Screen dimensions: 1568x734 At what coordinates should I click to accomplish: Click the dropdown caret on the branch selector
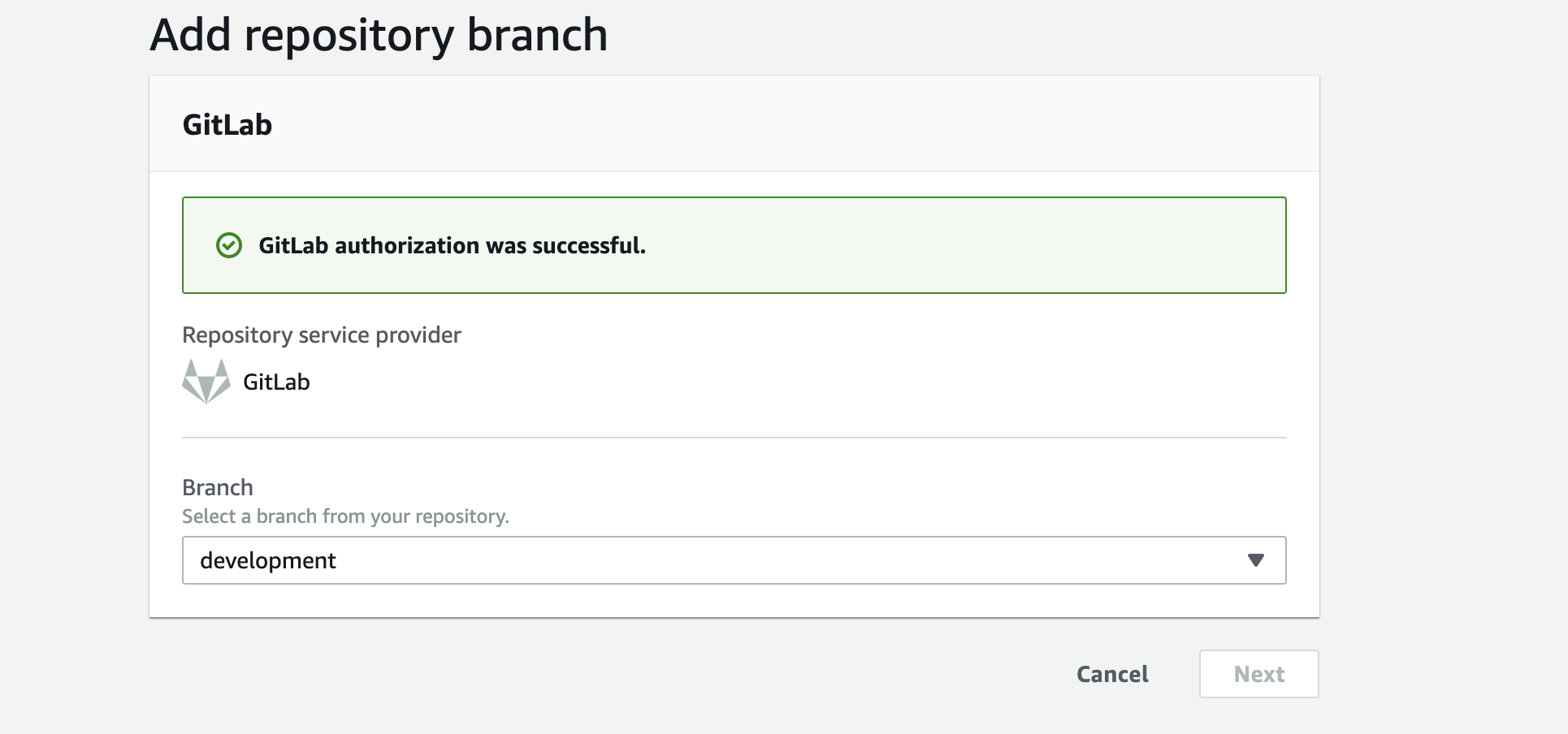tap(1256, 560)
